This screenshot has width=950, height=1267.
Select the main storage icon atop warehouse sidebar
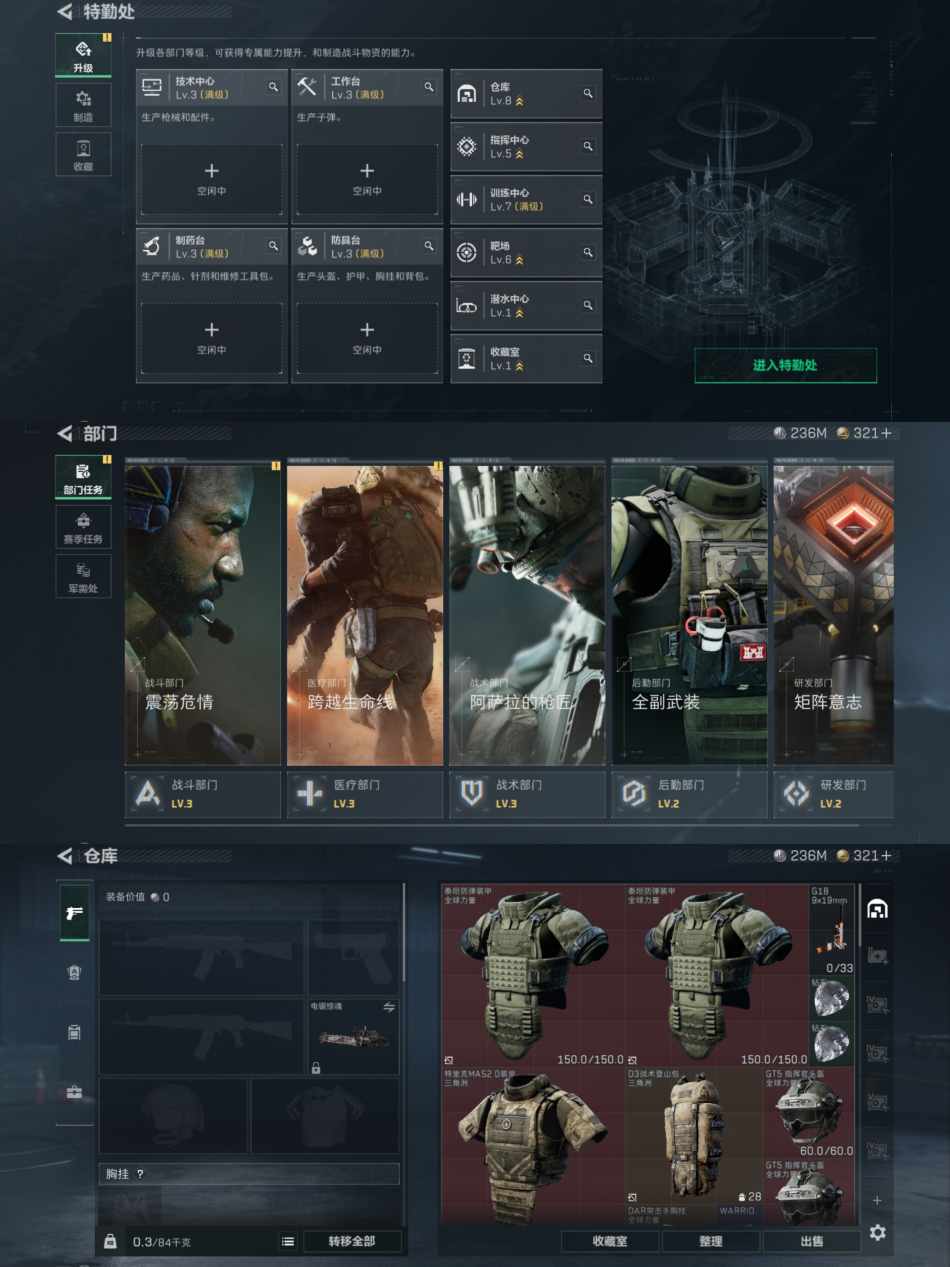877,909
